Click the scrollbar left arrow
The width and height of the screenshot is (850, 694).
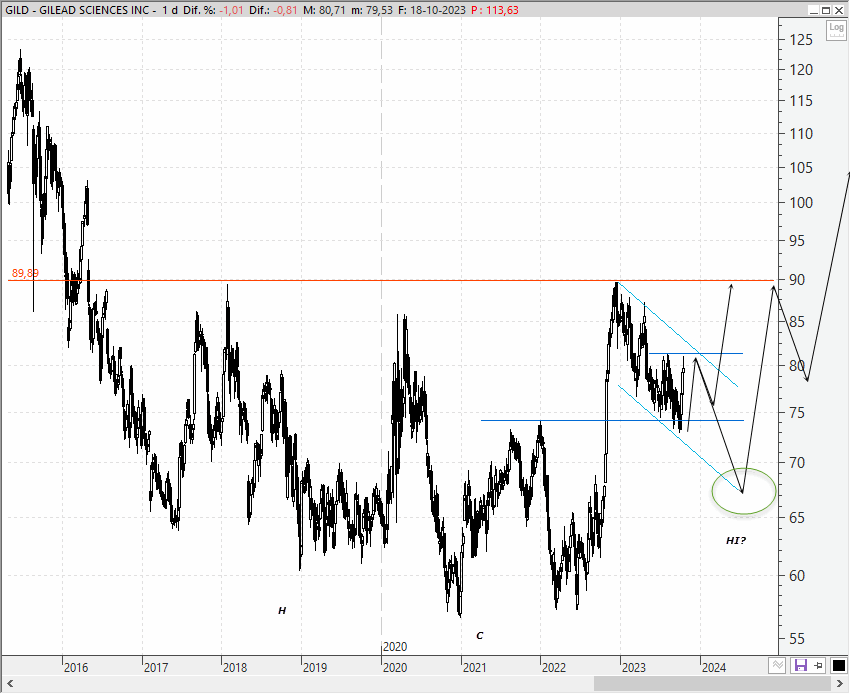click(9, 684)
